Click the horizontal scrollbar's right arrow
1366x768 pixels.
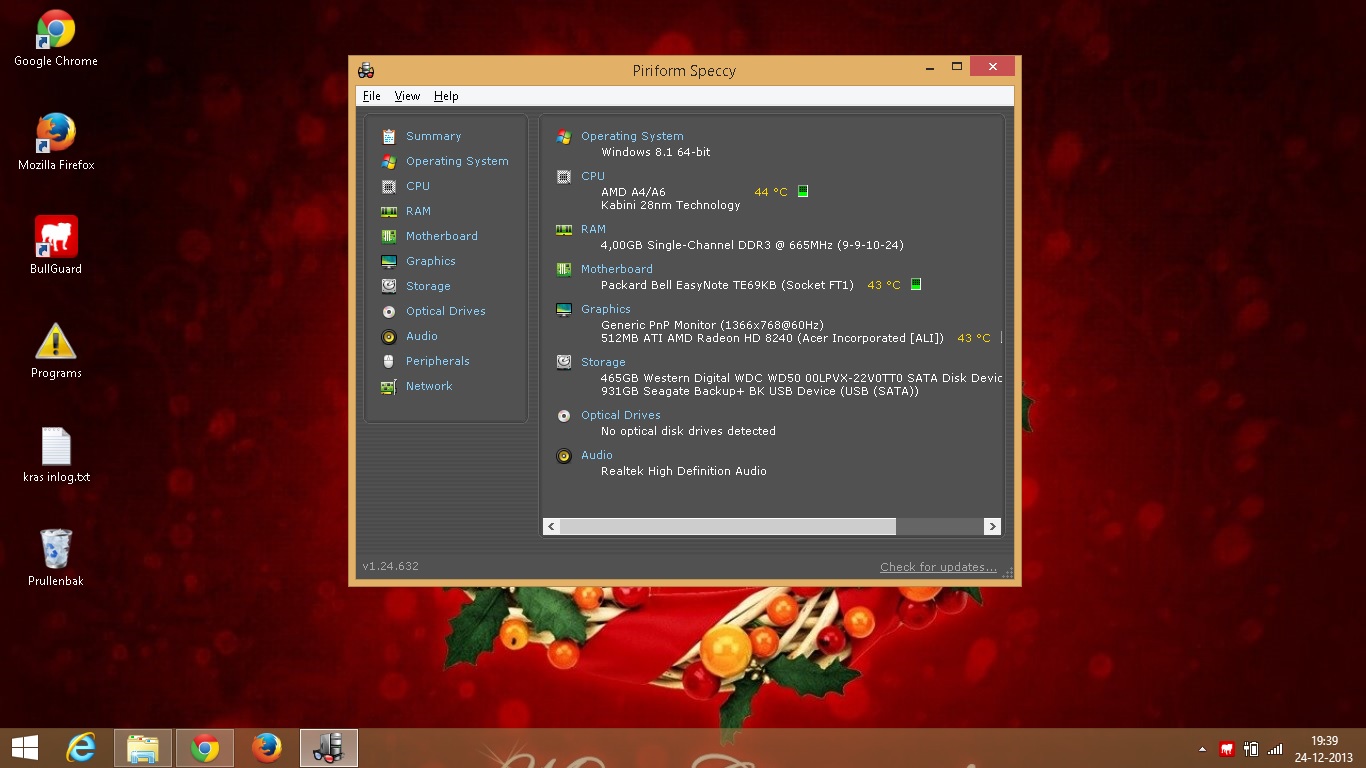coord(992,526)
